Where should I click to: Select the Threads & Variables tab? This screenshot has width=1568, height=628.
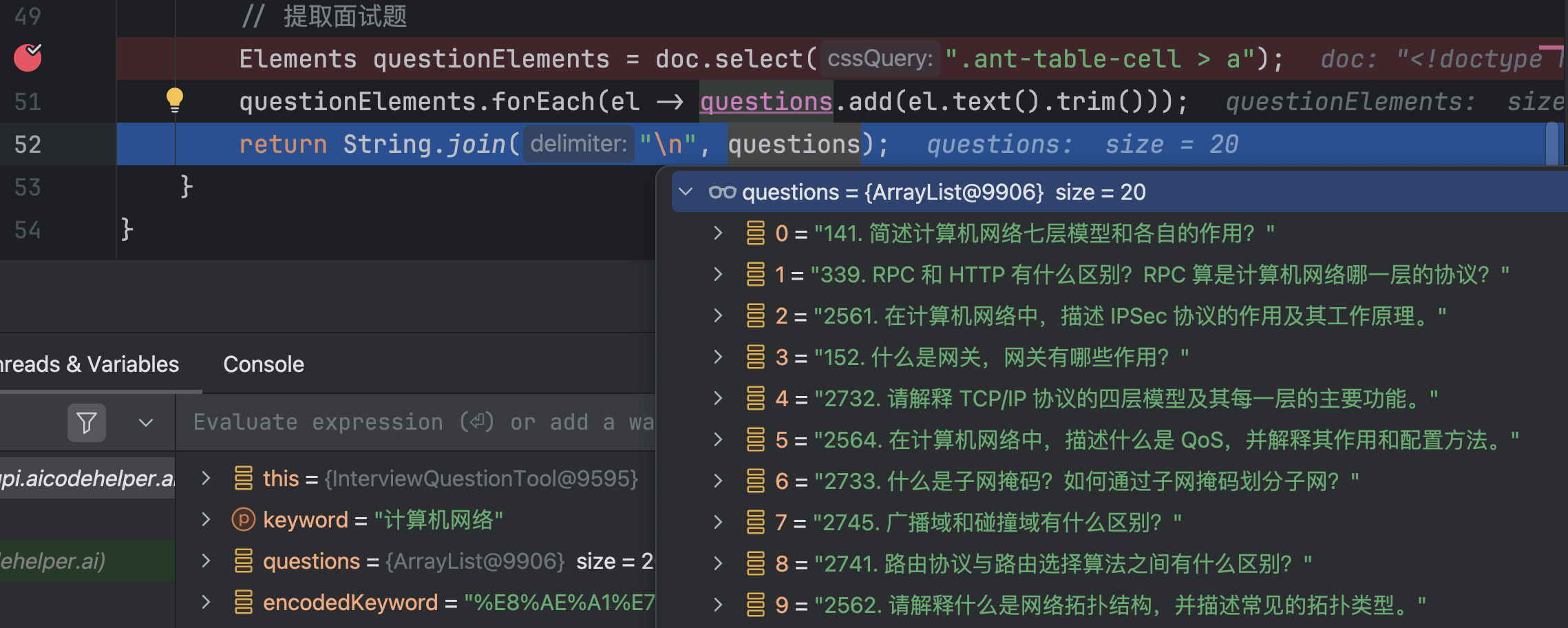pos(89,364)
